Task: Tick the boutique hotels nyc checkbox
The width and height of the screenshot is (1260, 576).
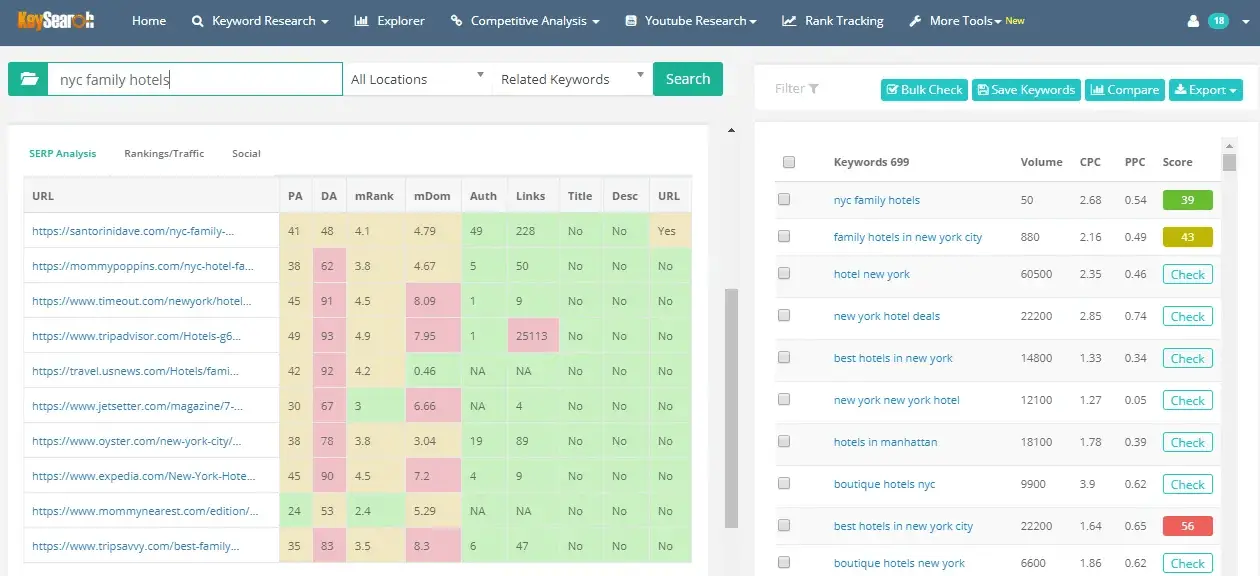Action: coord(785,484)
